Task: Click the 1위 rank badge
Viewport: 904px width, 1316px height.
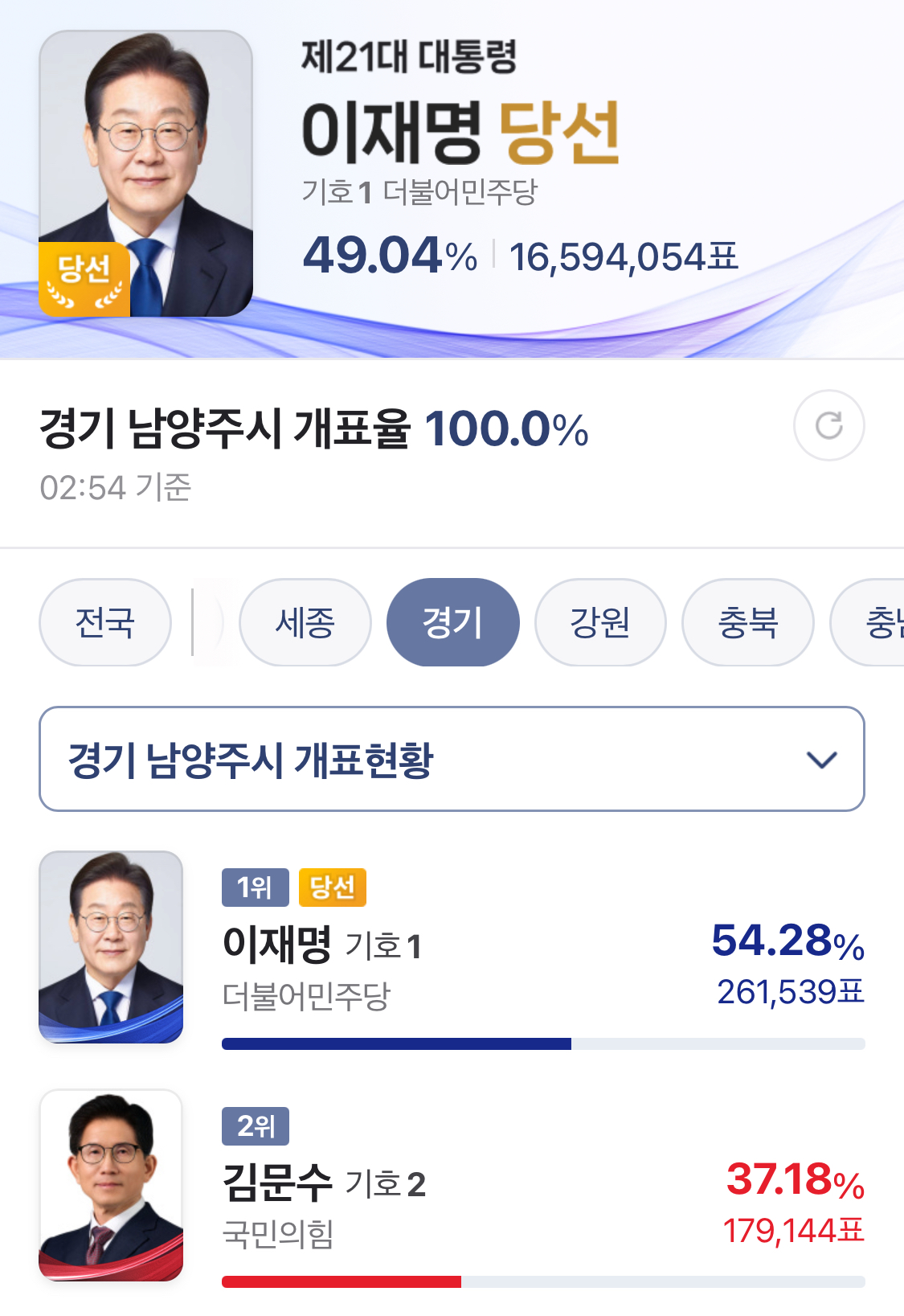Action: 255,887
